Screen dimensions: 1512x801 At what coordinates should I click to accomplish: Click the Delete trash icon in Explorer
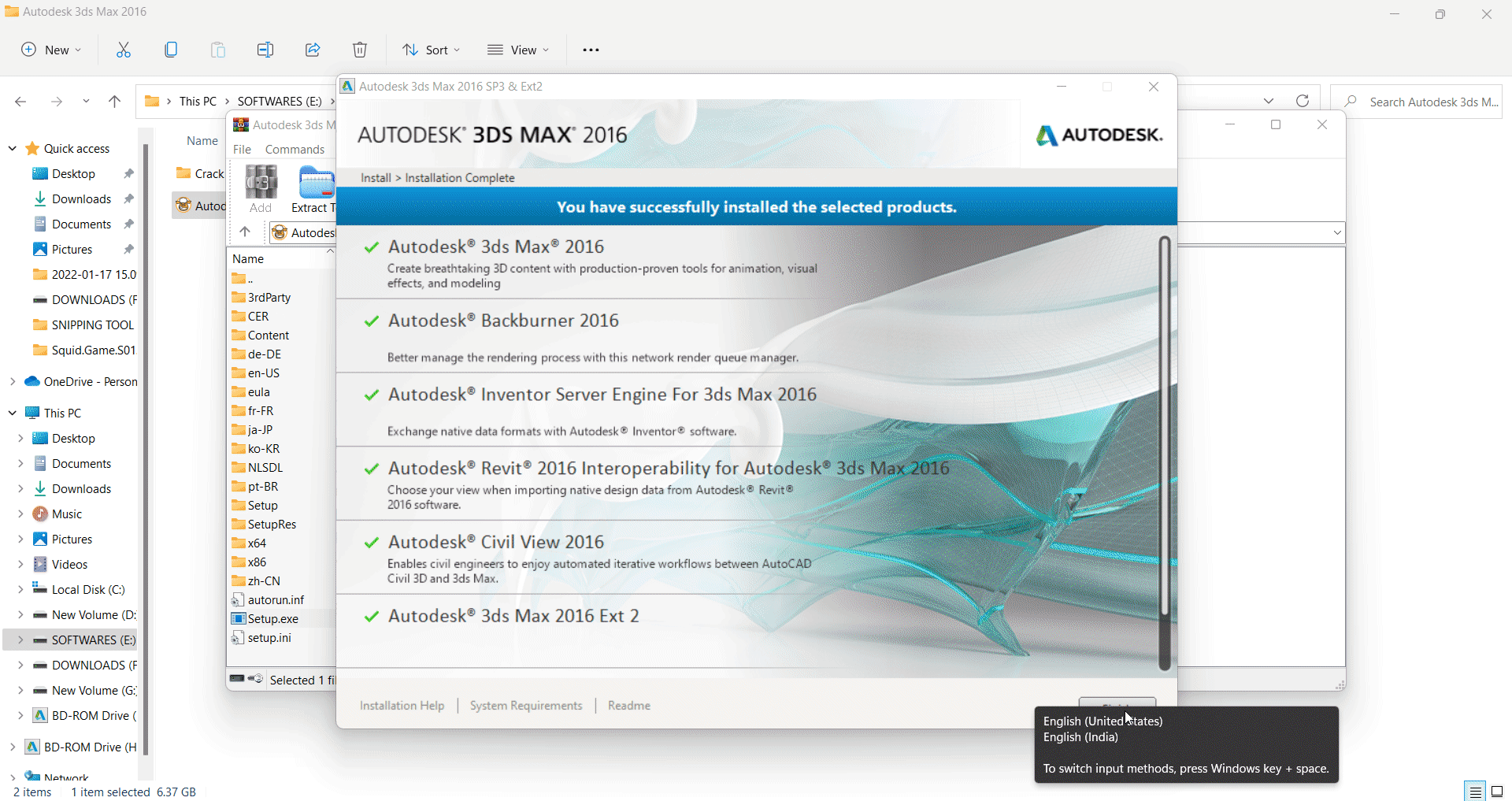(x=360, y=50)
